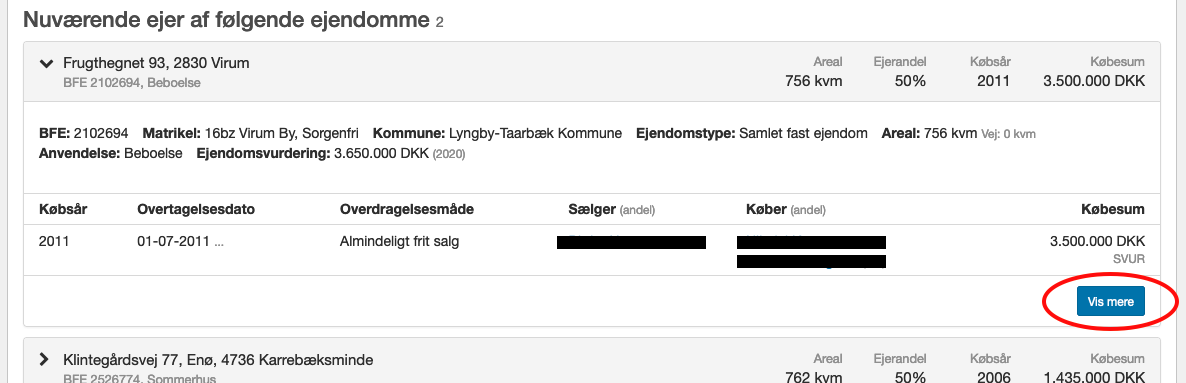Click the Køber (andel) column header

781,209
